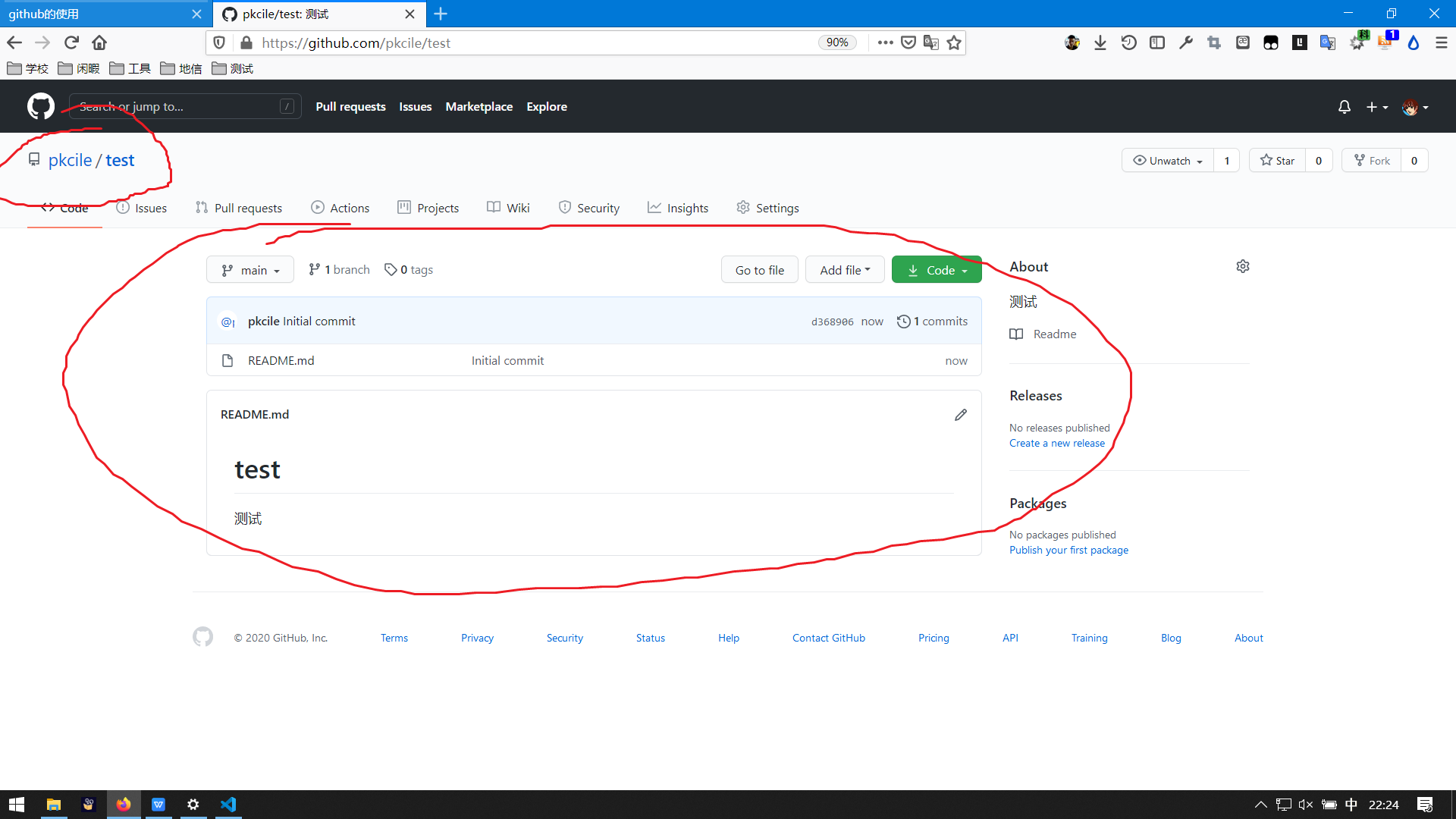
Task: Open Firefox hamburger menu
Action: [x=1442, y=42]
